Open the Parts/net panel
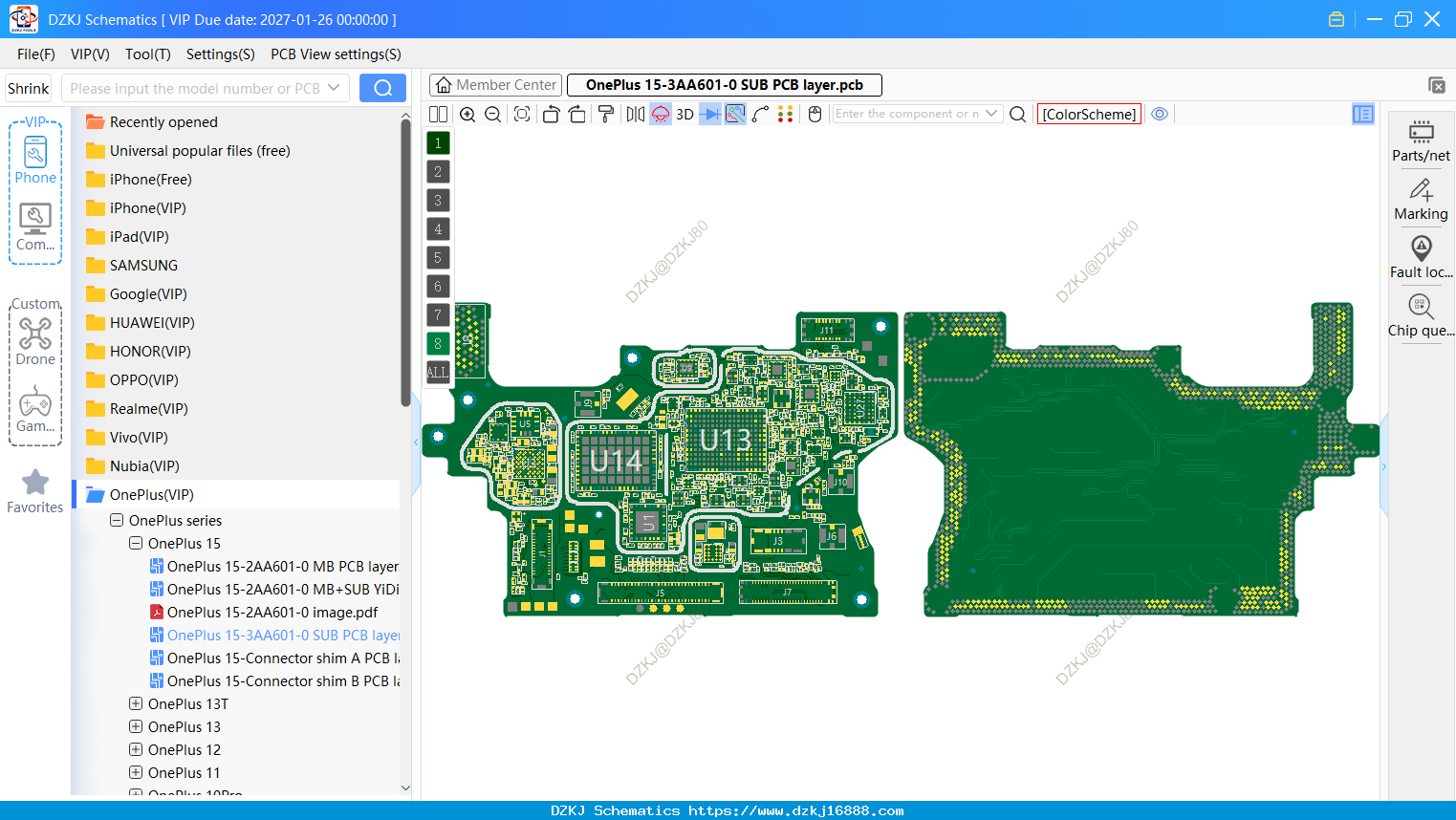Image resolution: width=1456 pixels, height=820 pixels. pos(1421,141)
